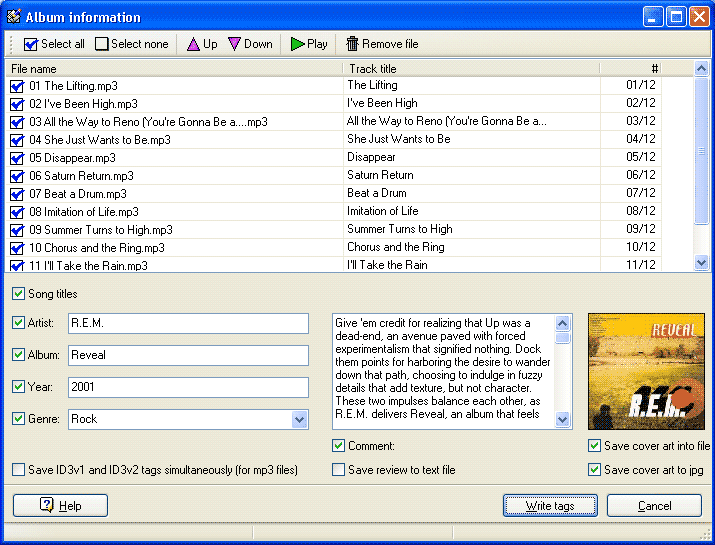Click inside the review comment text box
Image resolution: width=715 pixels, height=545 pixels.
[443, 371]
